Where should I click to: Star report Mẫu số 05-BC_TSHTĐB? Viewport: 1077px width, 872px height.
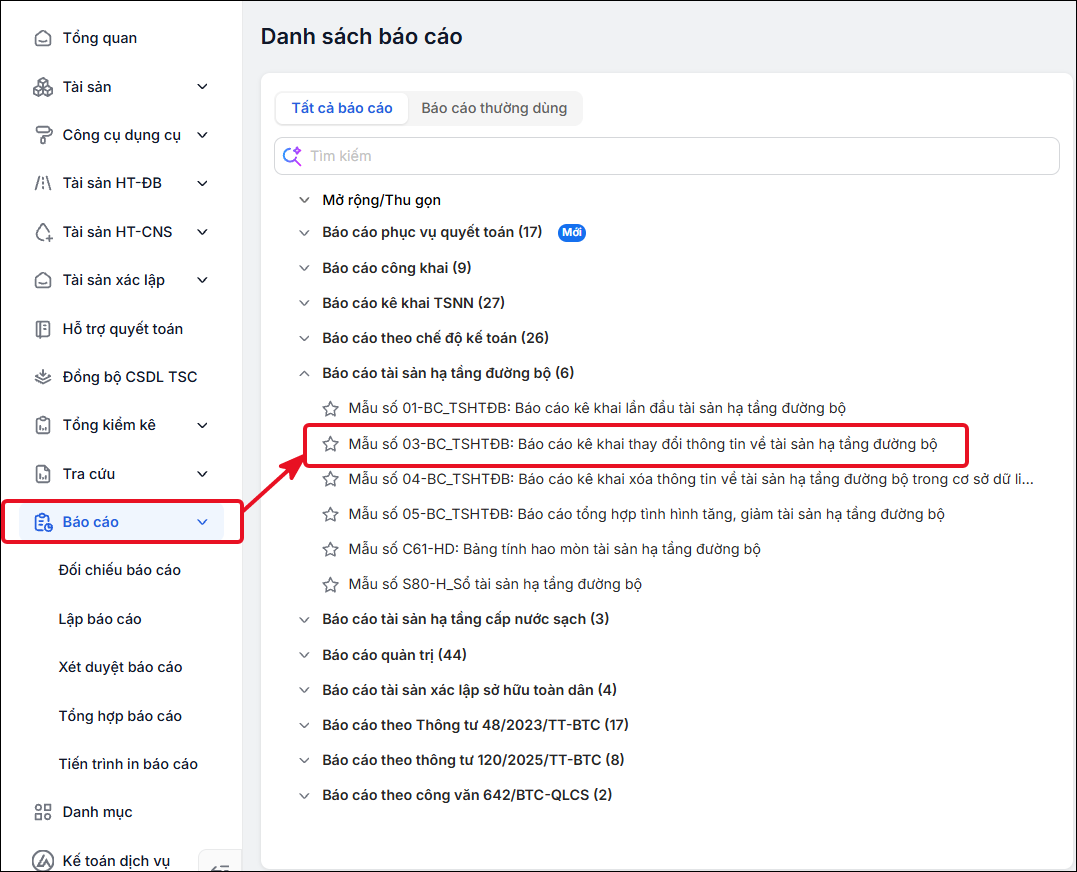(330, 514)
